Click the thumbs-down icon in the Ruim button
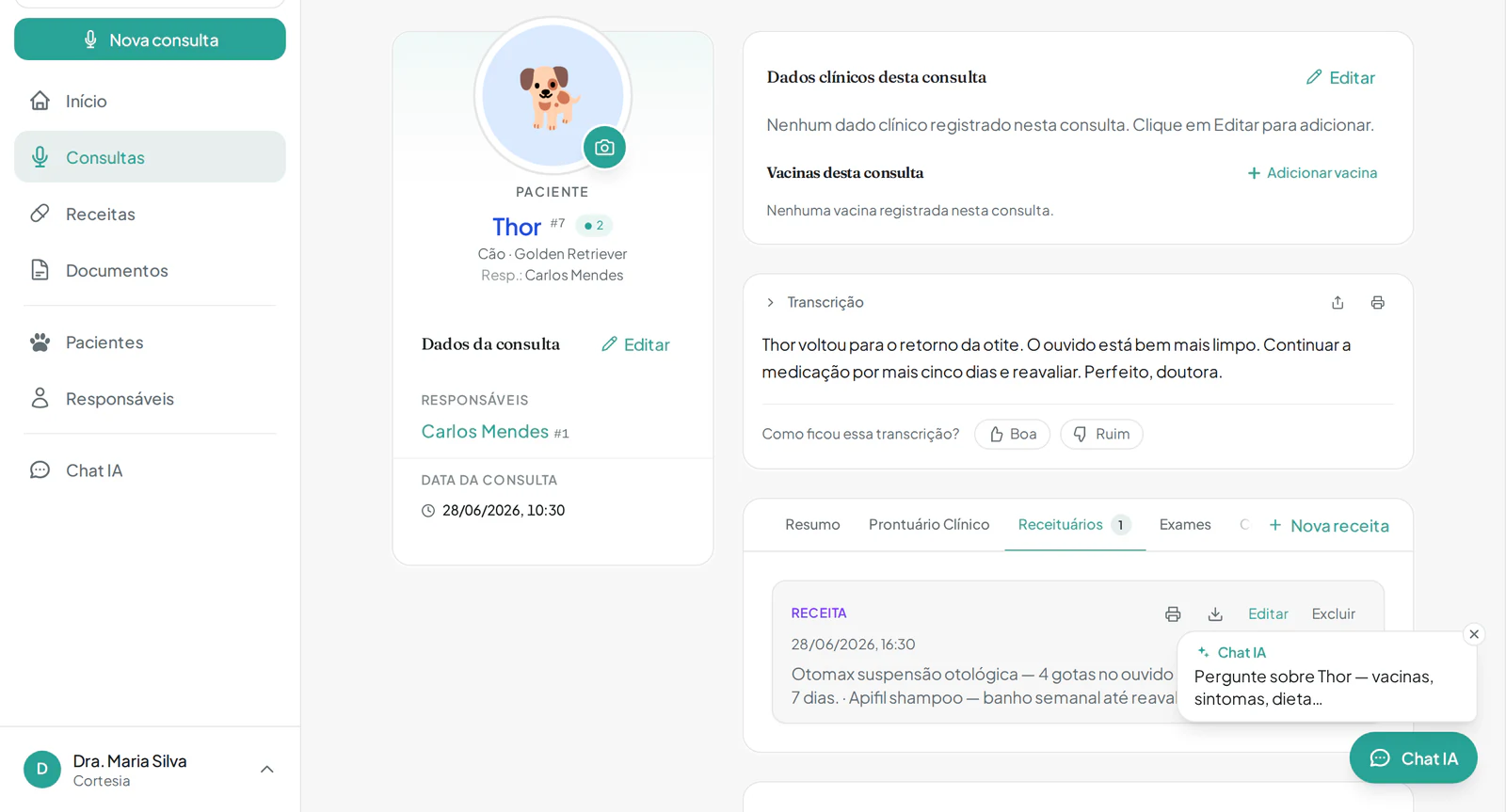Image resolution: width=1506 pixels, height=812 pixels. point(1081,434)
